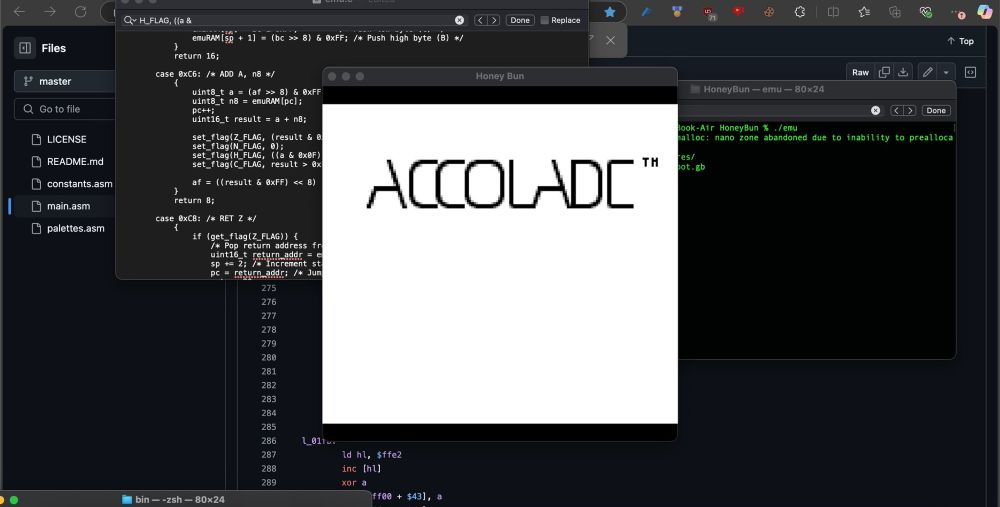Screen dimensions: 1000x507
Task: Open the red extension with 71 badge
Action: tap(709, 13)
